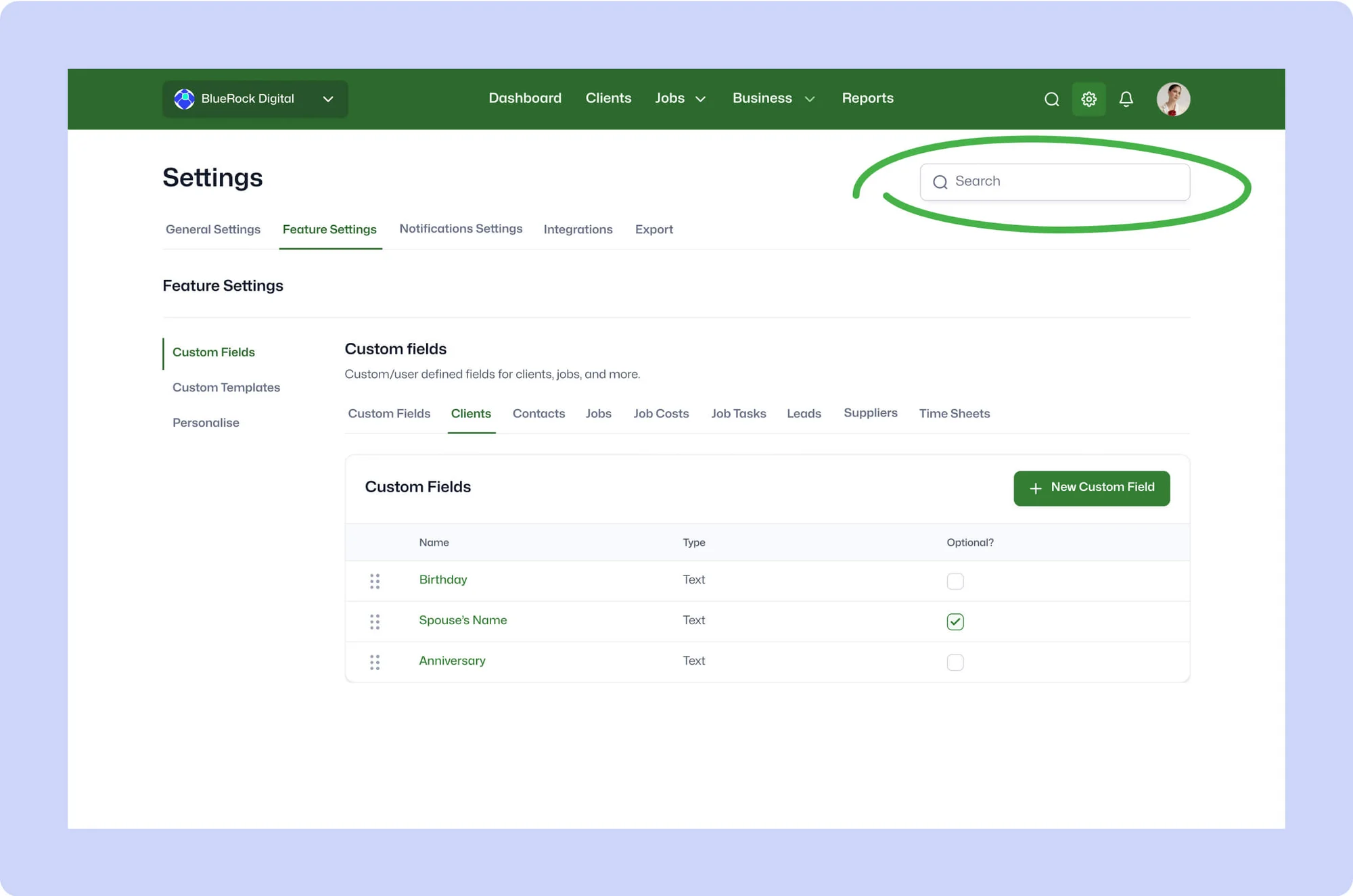Open the top bar search magnifier icon
This screenshot has width=1353, height=896.
click(1051, 99)
